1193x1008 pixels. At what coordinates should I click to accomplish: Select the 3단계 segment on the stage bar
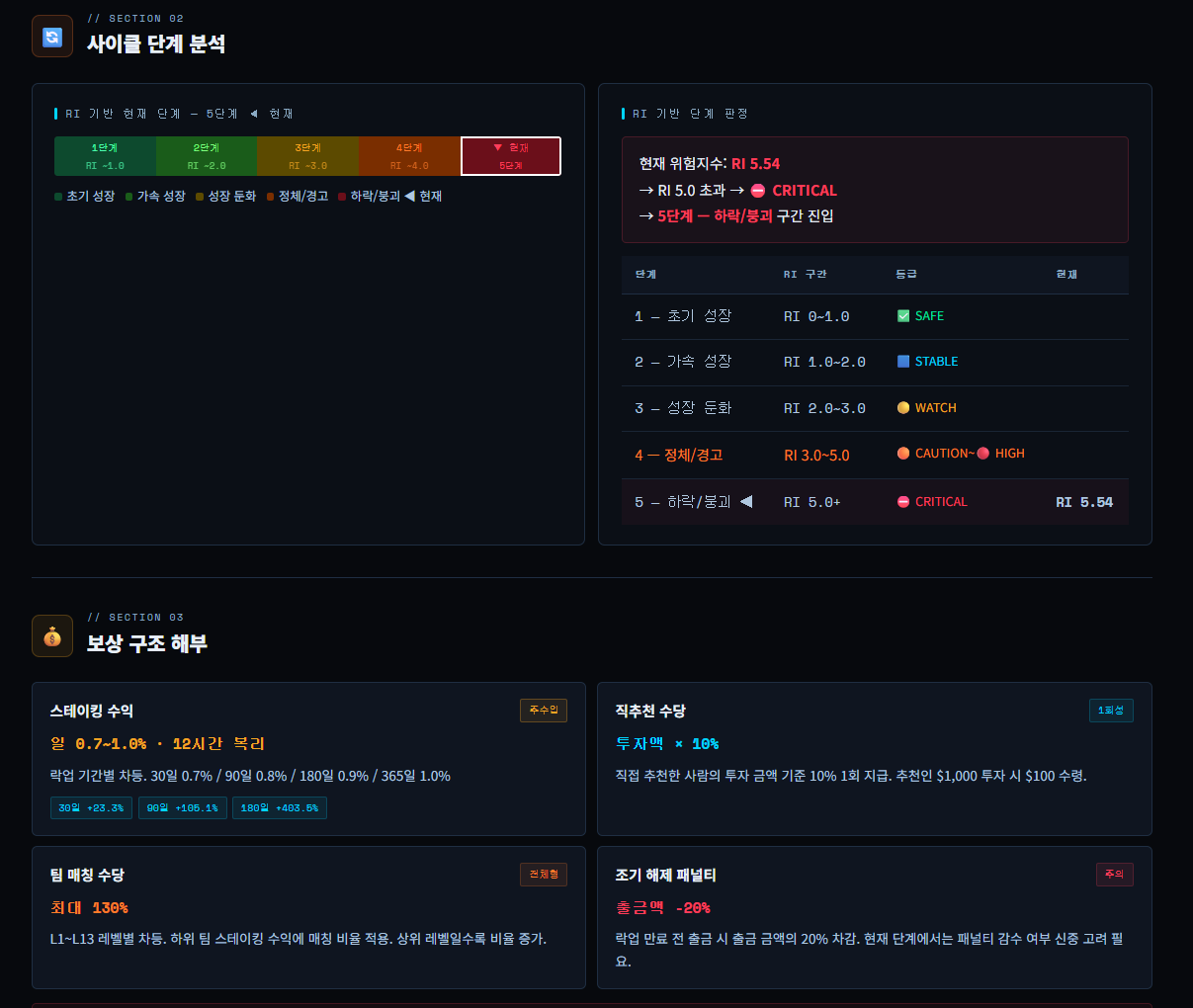pos(308,156)
